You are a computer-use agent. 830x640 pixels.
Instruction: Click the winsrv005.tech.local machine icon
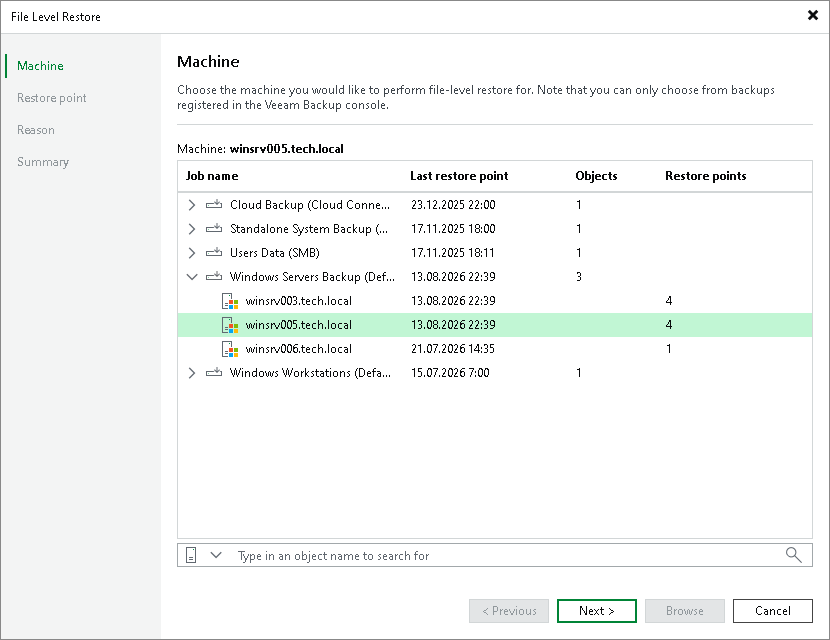(230, 325)
